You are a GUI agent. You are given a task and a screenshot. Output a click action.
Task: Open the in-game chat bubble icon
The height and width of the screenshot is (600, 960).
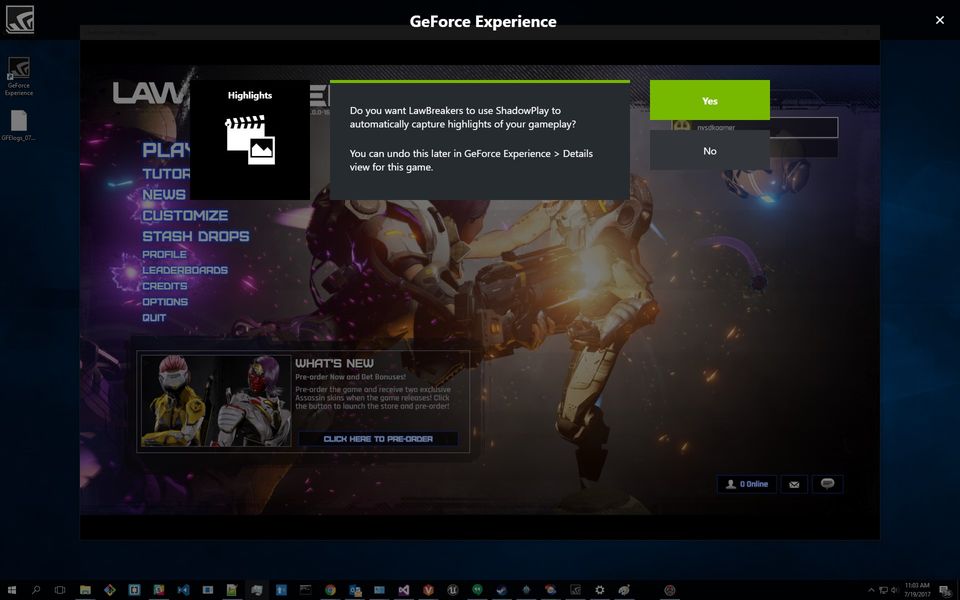coord(828,484)
